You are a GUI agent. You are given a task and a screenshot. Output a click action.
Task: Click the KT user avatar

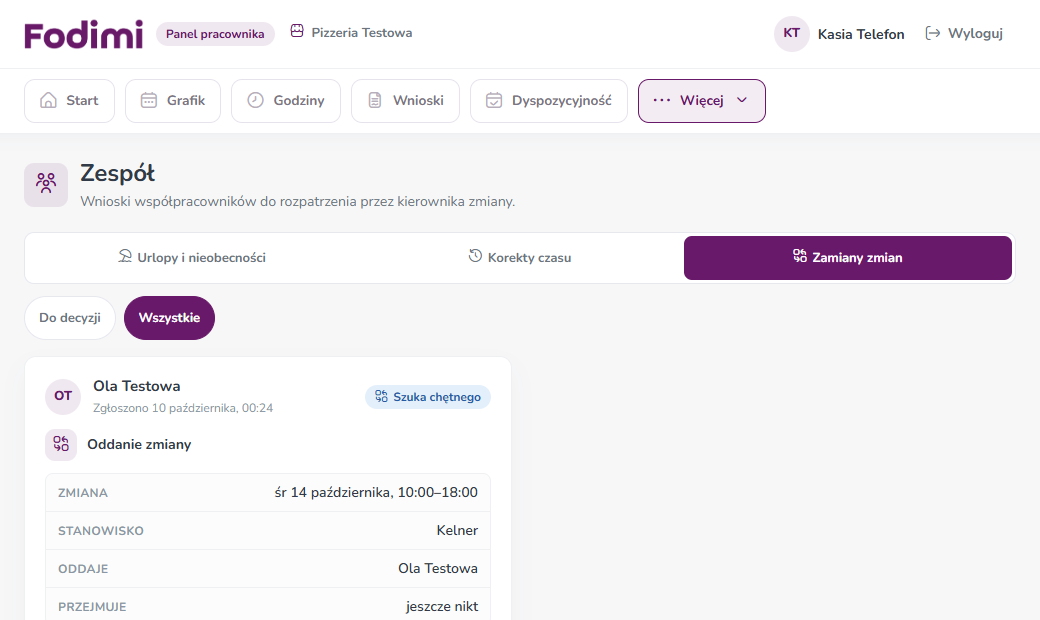(x=791, y=33)
